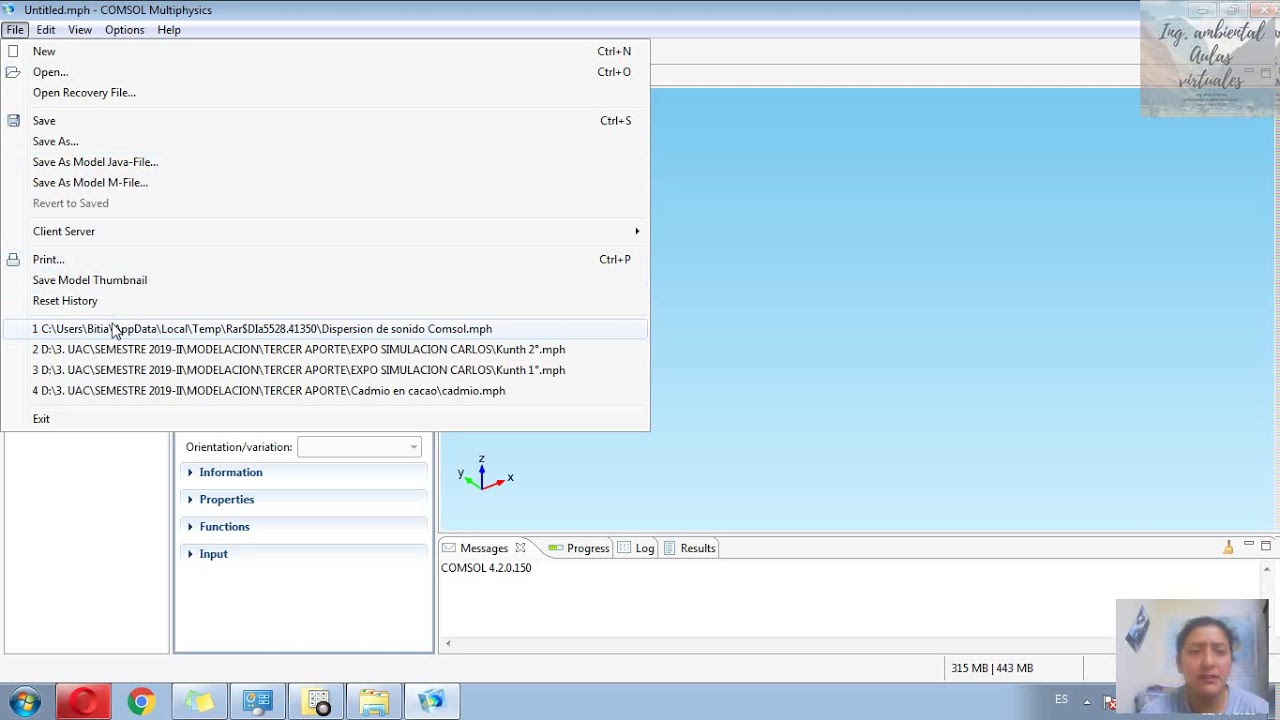Screen dimensions: 1280x720
Task: Click the Print printer icon
Action: pos(13,259)
